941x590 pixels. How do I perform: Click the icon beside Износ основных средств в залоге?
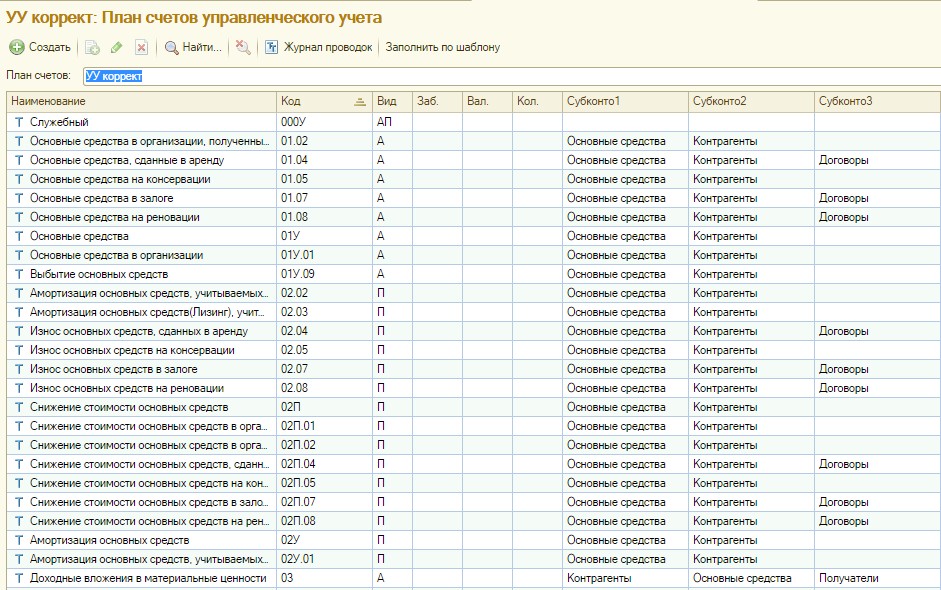pos(19,369)
